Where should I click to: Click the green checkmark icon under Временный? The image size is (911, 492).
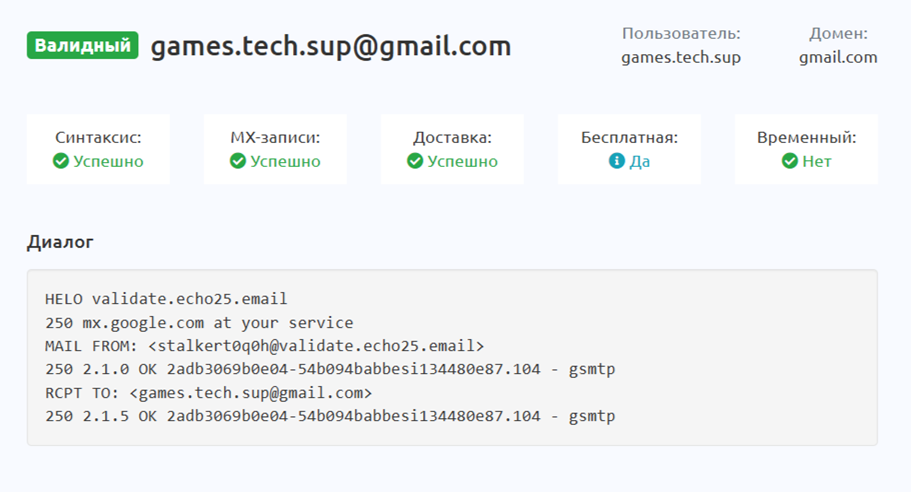pos(790,161)
